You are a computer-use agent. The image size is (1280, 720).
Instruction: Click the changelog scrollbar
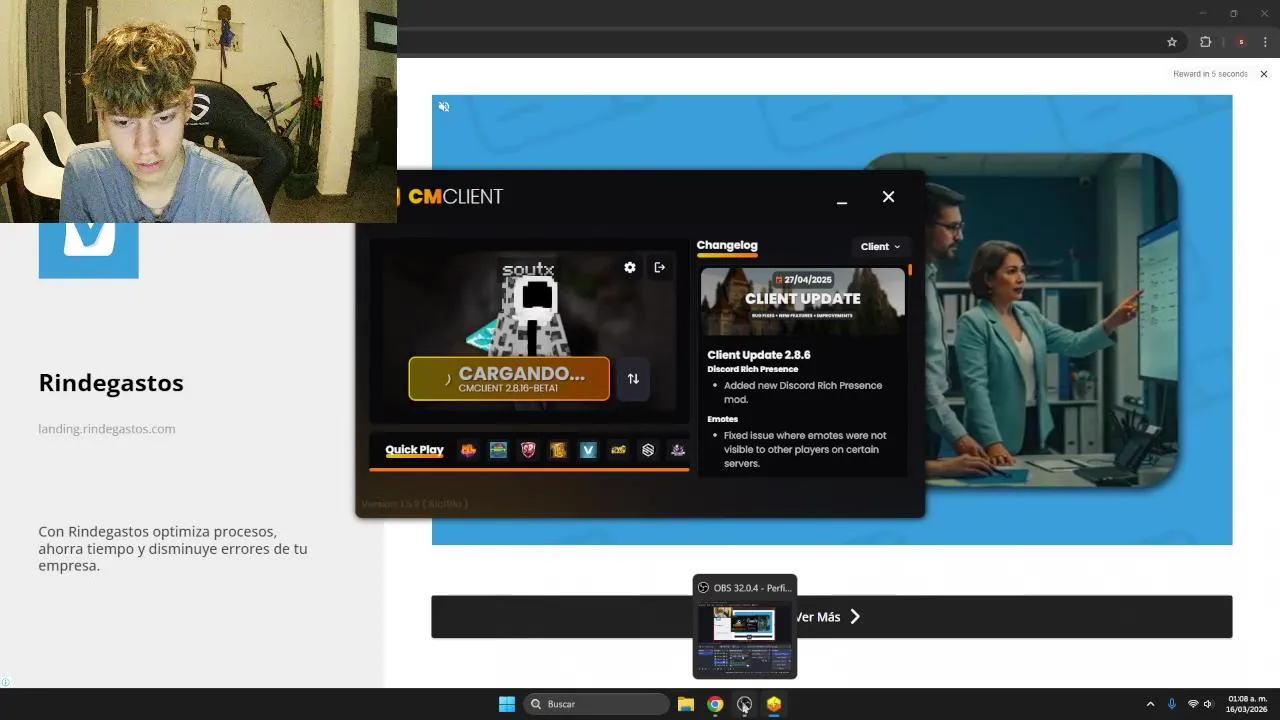click(x=910, y=271)
